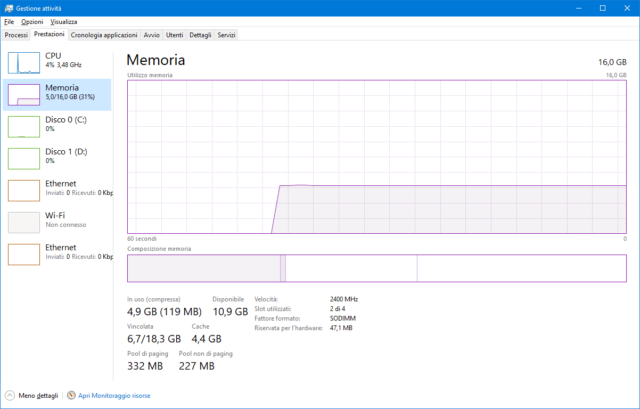The height and width of the screenshot is (409, 640).
Task: Open the Servizi tab
Action: pyautogui.click(x=227, y=35)
